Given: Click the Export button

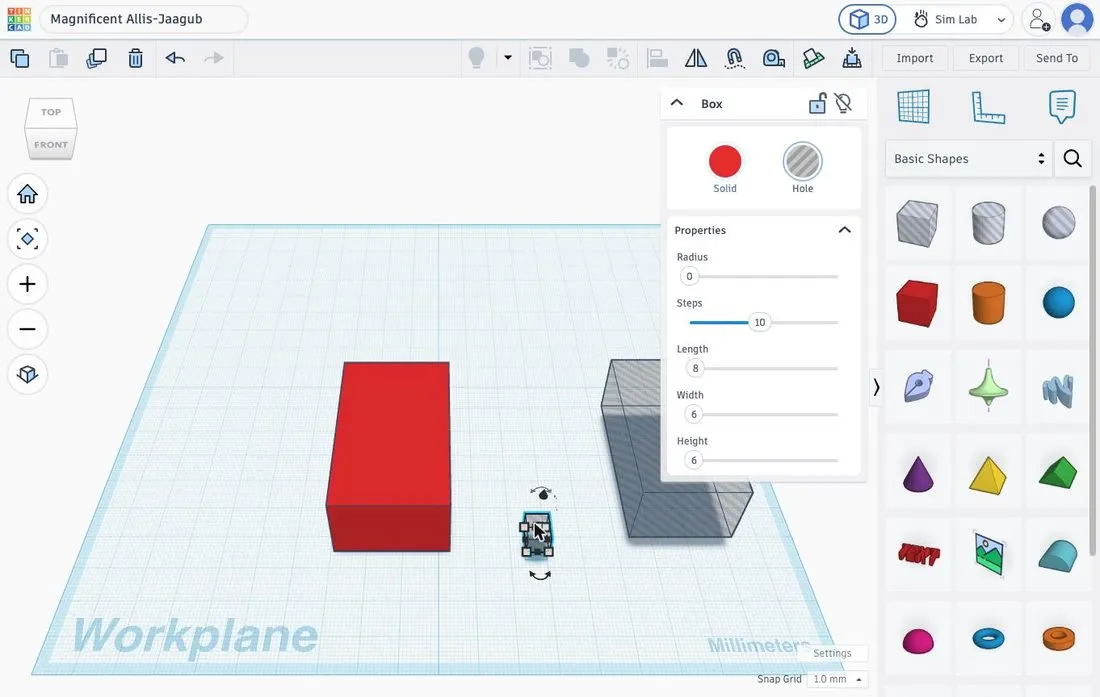Looking at the screenshot, I should click(x=985, y=58).
